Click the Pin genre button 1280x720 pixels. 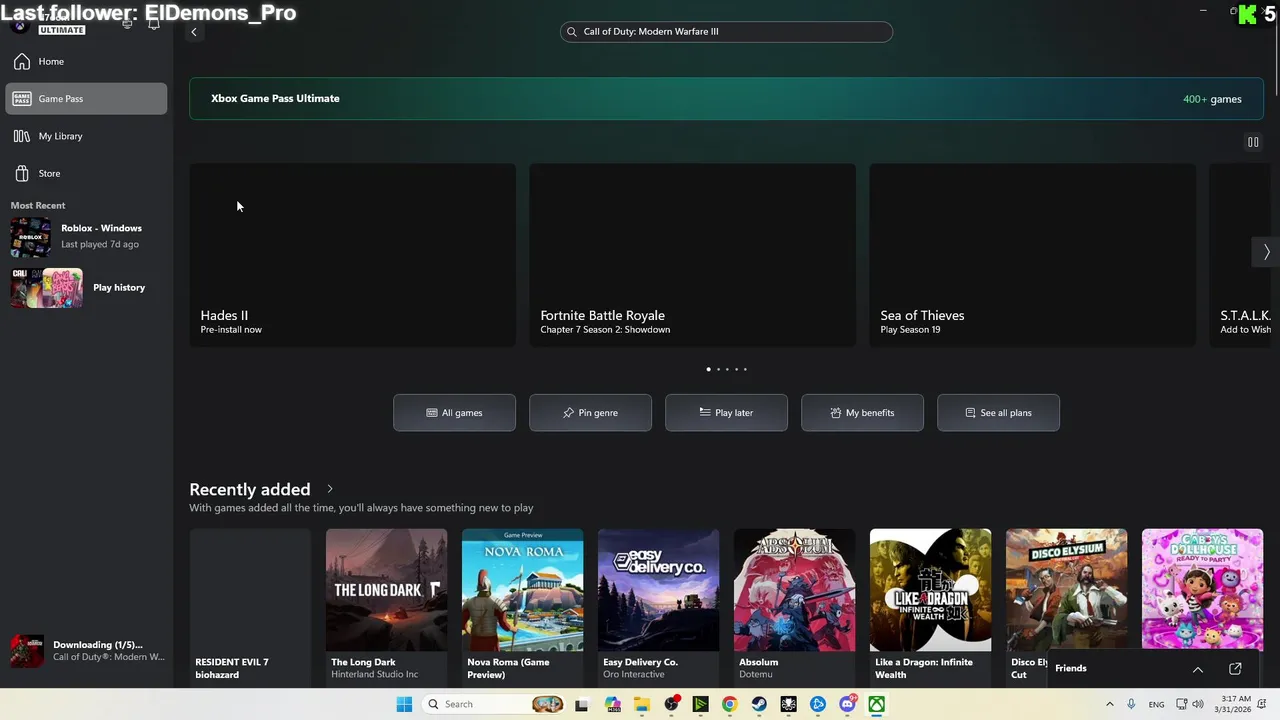pyautogui.click(x=590, y=413)
